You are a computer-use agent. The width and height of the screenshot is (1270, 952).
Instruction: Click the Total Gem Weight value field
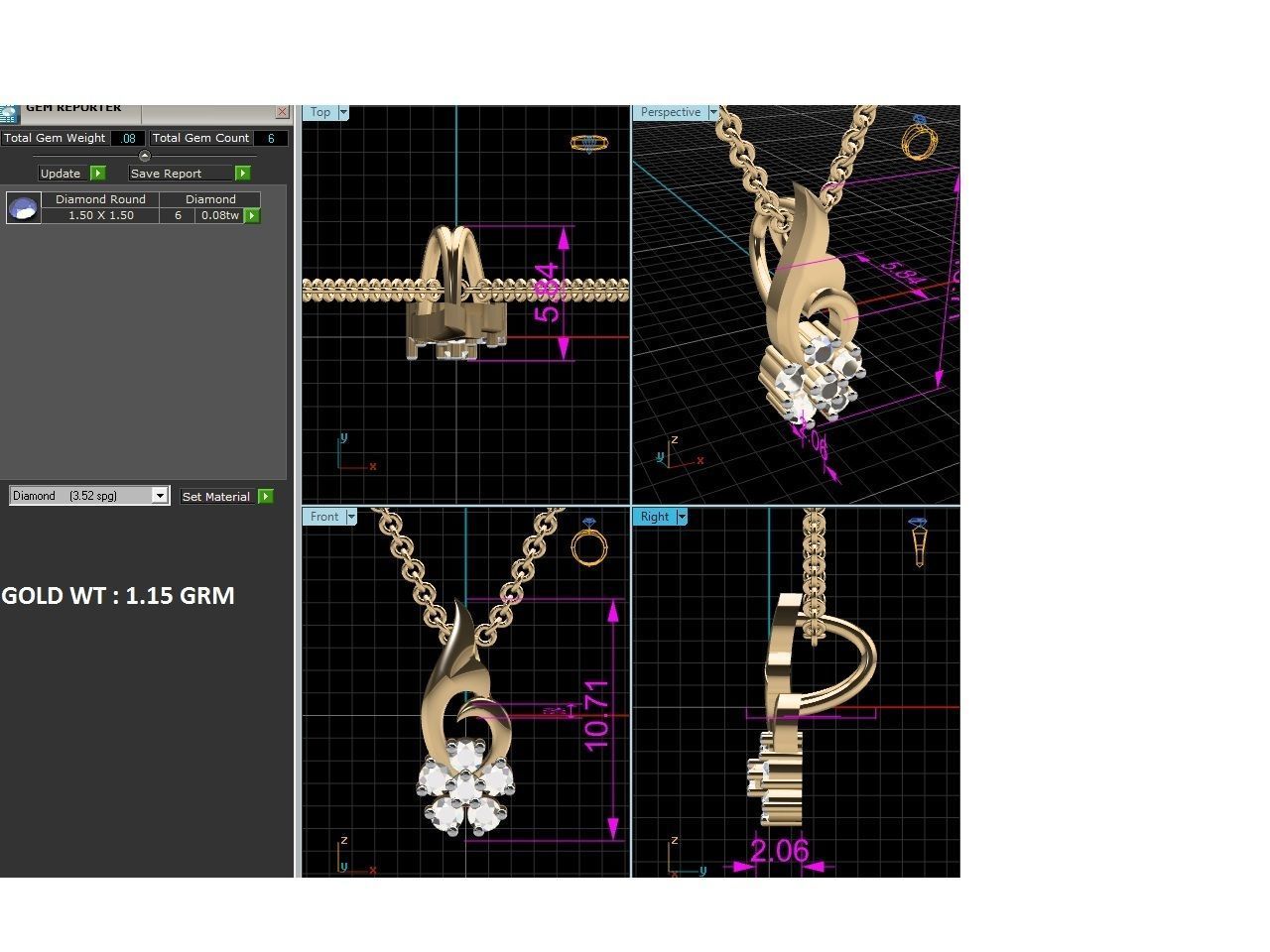pos(128,139)
